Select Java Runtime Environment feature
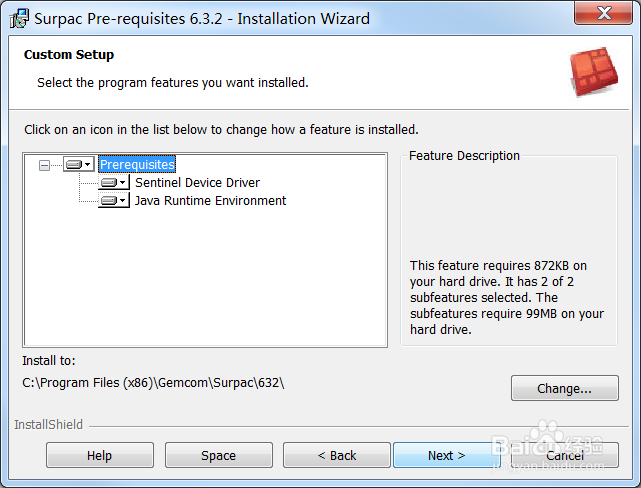 coord(211,201)
